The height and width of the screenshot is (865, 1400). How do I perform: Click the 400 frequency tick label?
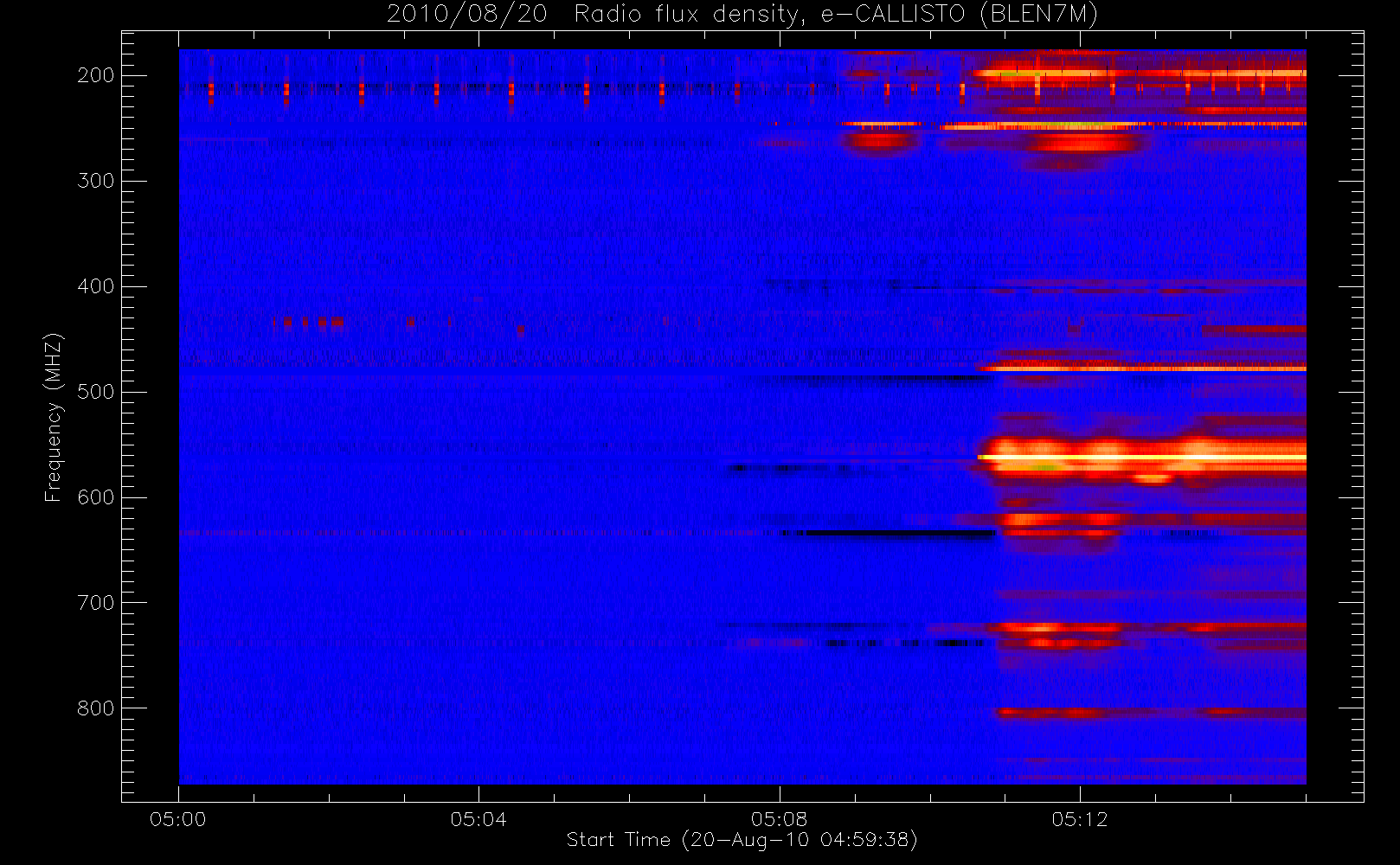click(x=96, y=286)
